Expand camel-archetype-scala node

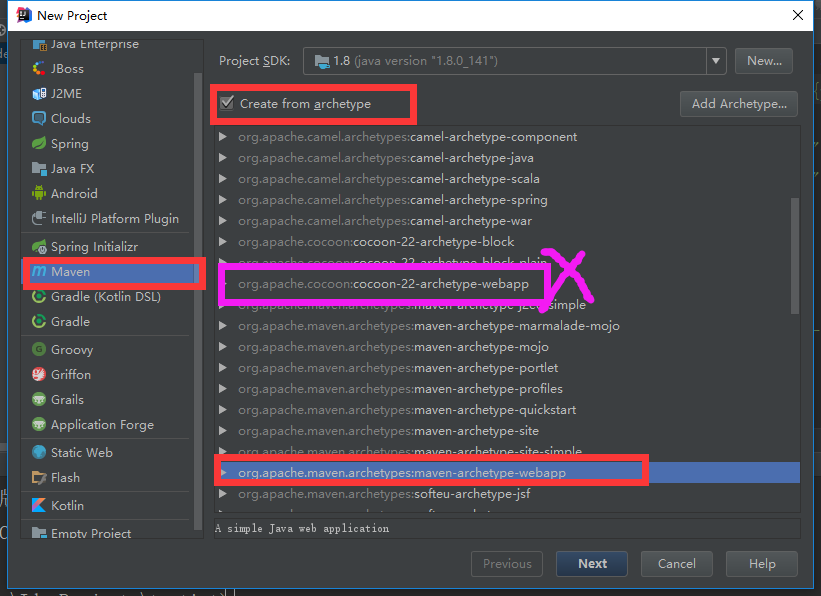[223, 179]
